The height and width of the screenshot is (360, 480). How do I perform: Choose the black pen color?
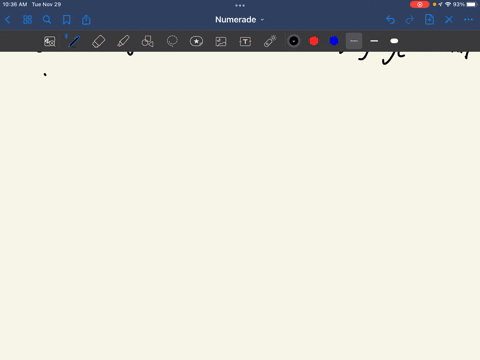[x=294, y=41]
